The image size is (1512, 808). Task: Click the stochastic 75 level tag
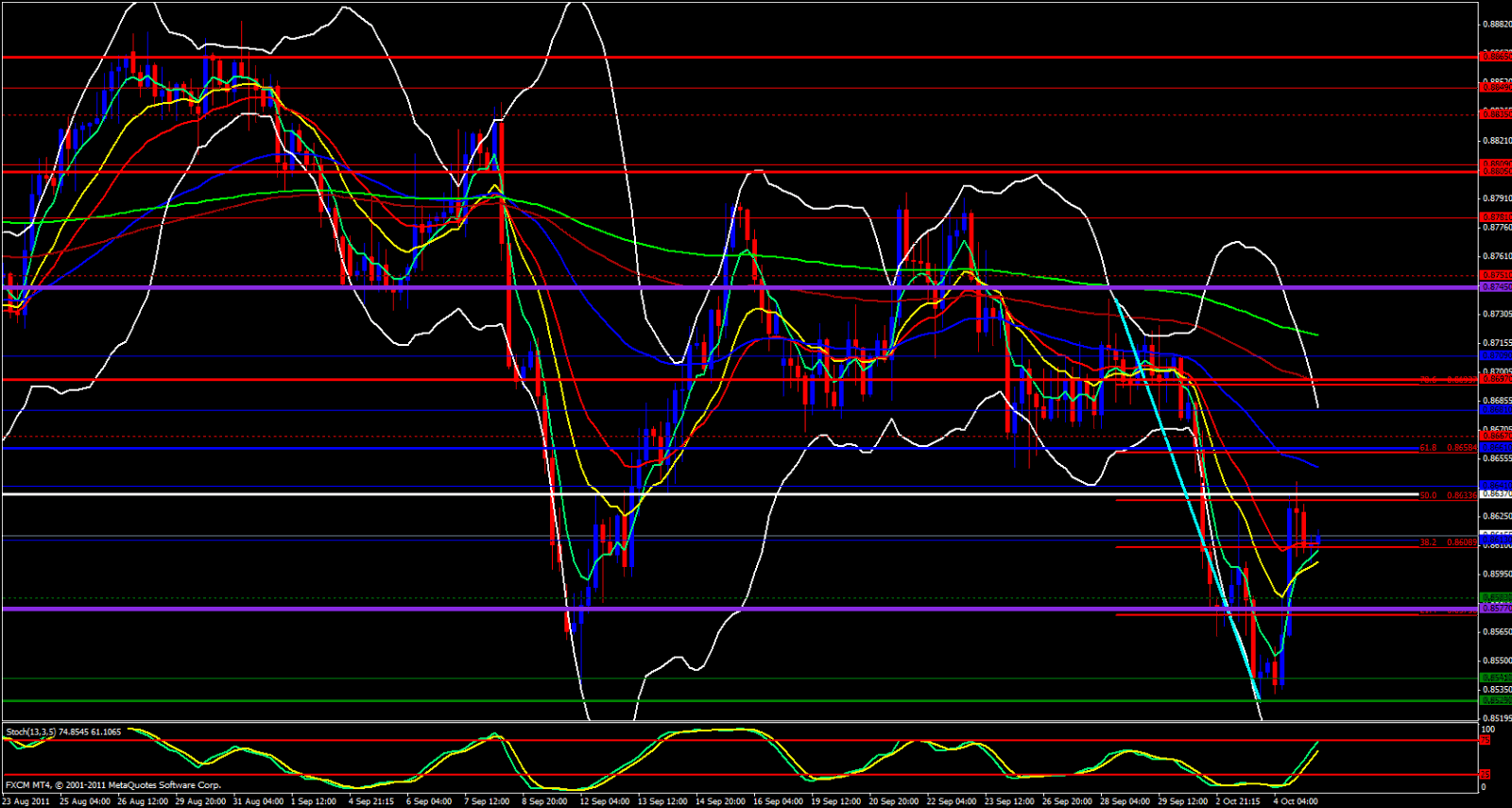pos(1486,741)
